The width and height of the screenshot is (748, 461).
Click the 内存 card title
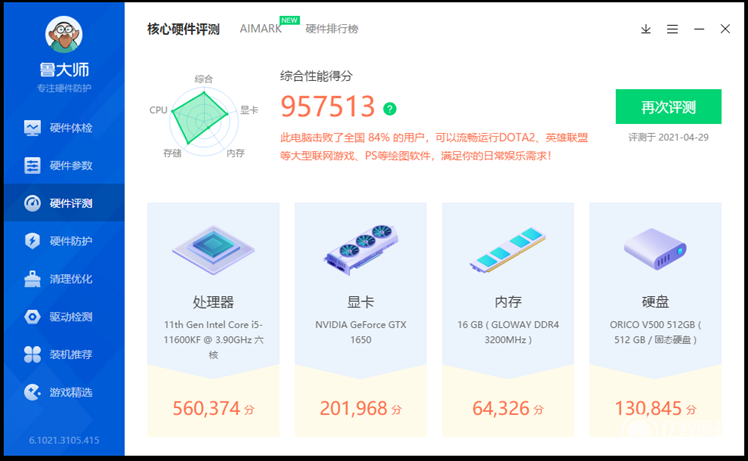click(x=508, y=302)
